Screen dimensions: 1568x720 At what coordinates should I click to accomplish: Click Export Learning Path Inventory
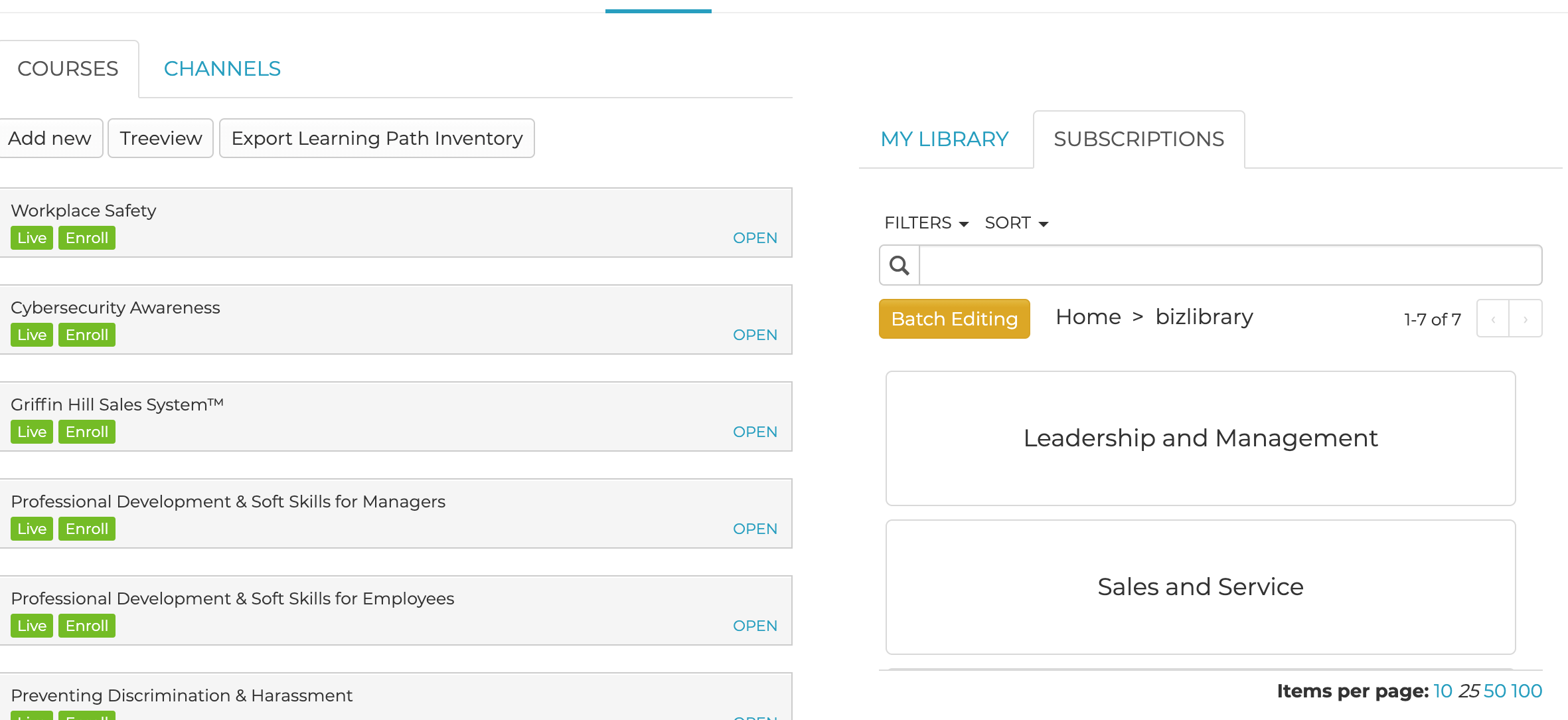pos(376,138)
